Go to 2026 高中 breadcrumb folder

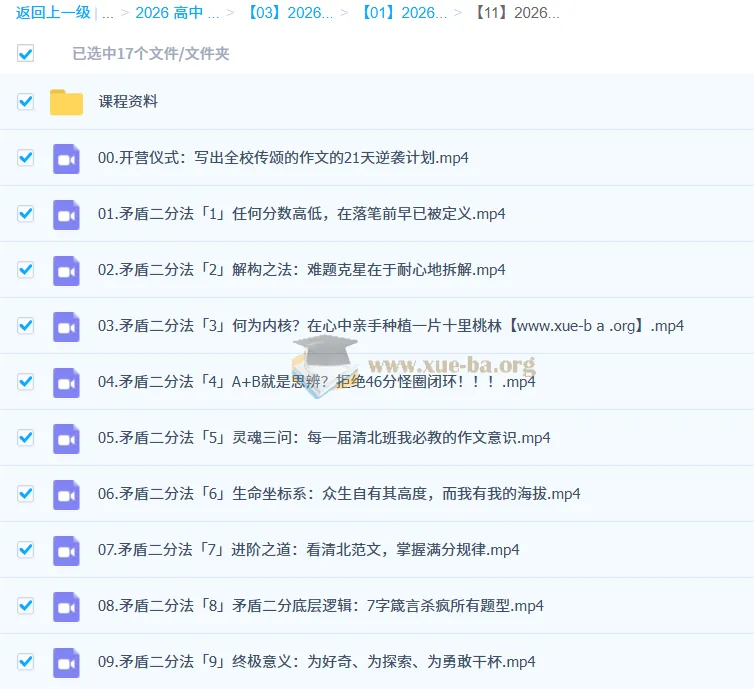coord(177,13)
